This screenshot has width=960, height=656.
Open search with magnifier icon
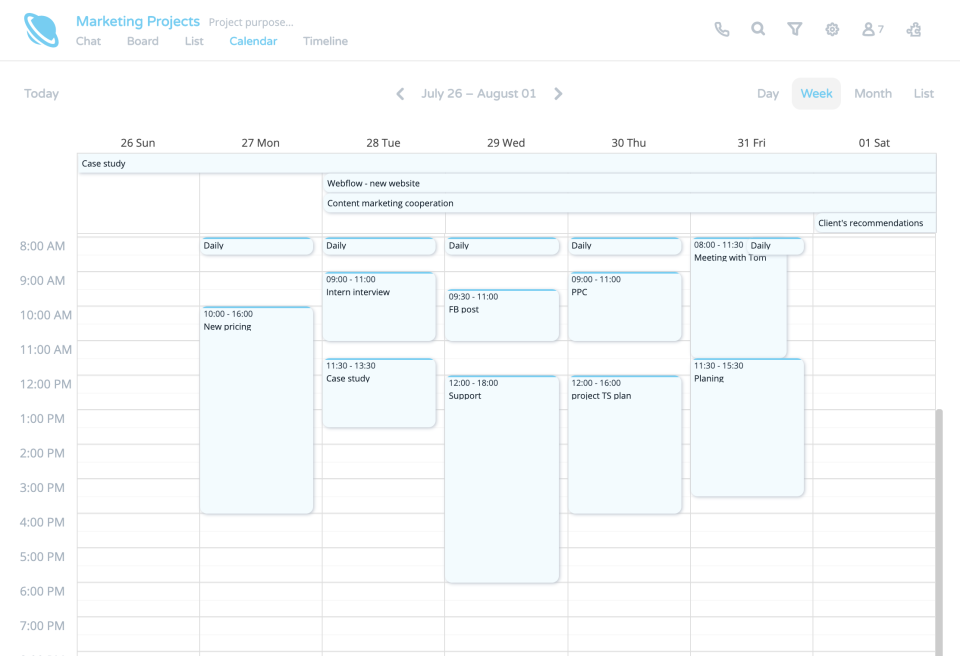tap(758, 29)
